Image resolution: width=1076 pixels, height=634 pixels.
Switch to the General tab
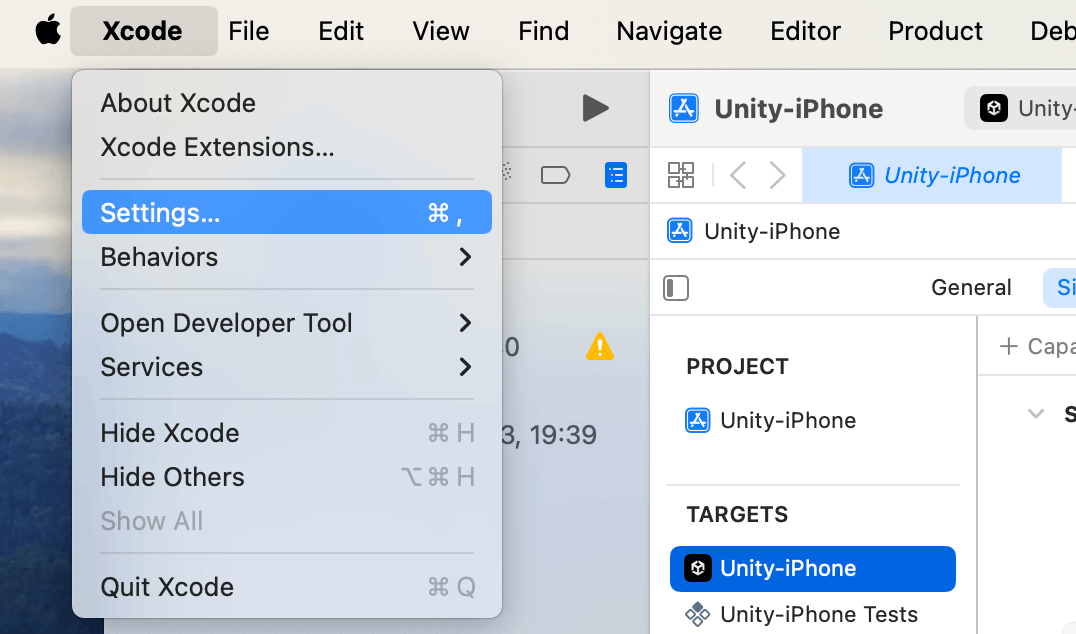971,287
